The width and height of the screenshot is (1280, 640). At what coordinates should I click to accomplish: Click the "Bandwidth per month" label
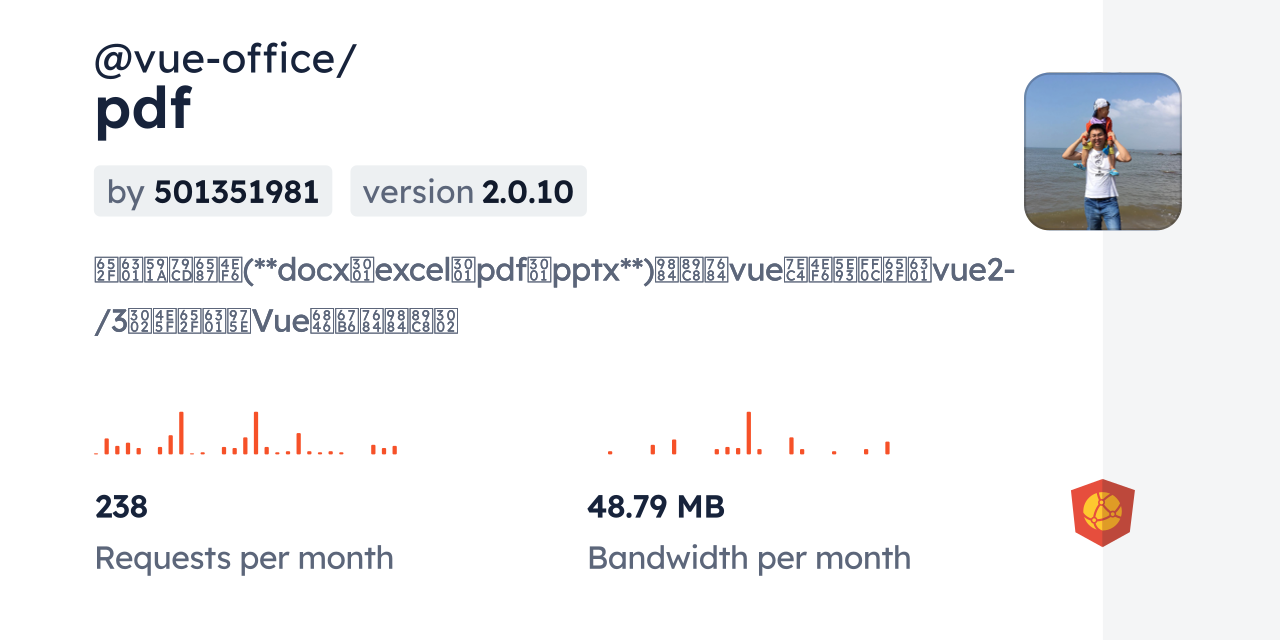(749, 558)
